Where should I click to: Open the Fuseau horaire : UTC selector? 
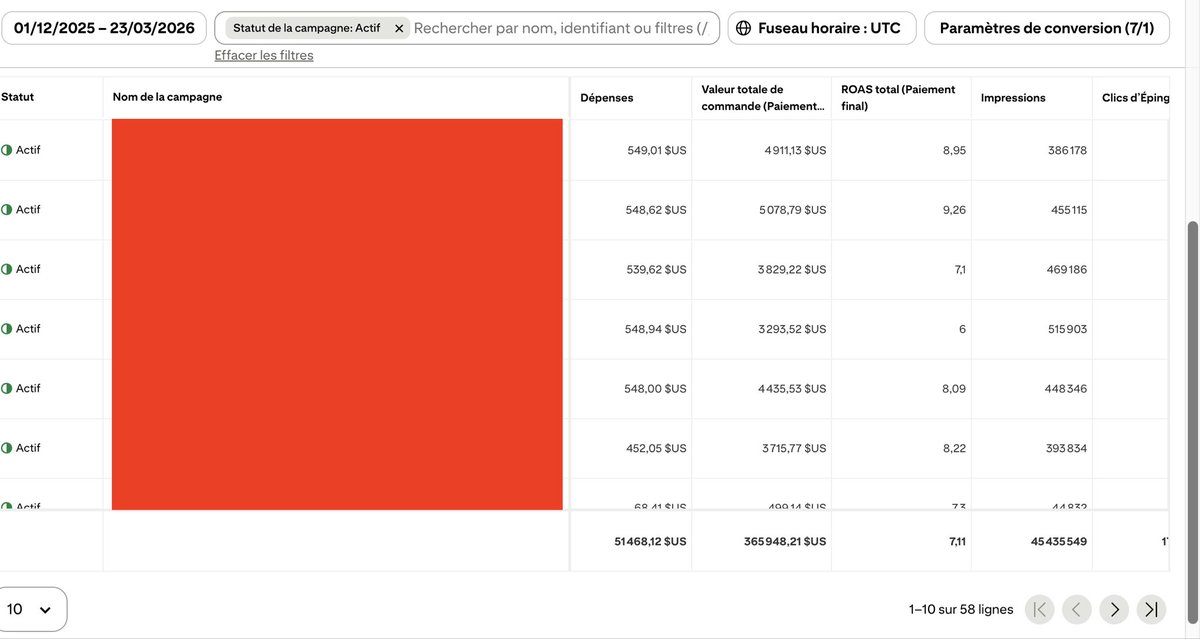tap(821, 28)
